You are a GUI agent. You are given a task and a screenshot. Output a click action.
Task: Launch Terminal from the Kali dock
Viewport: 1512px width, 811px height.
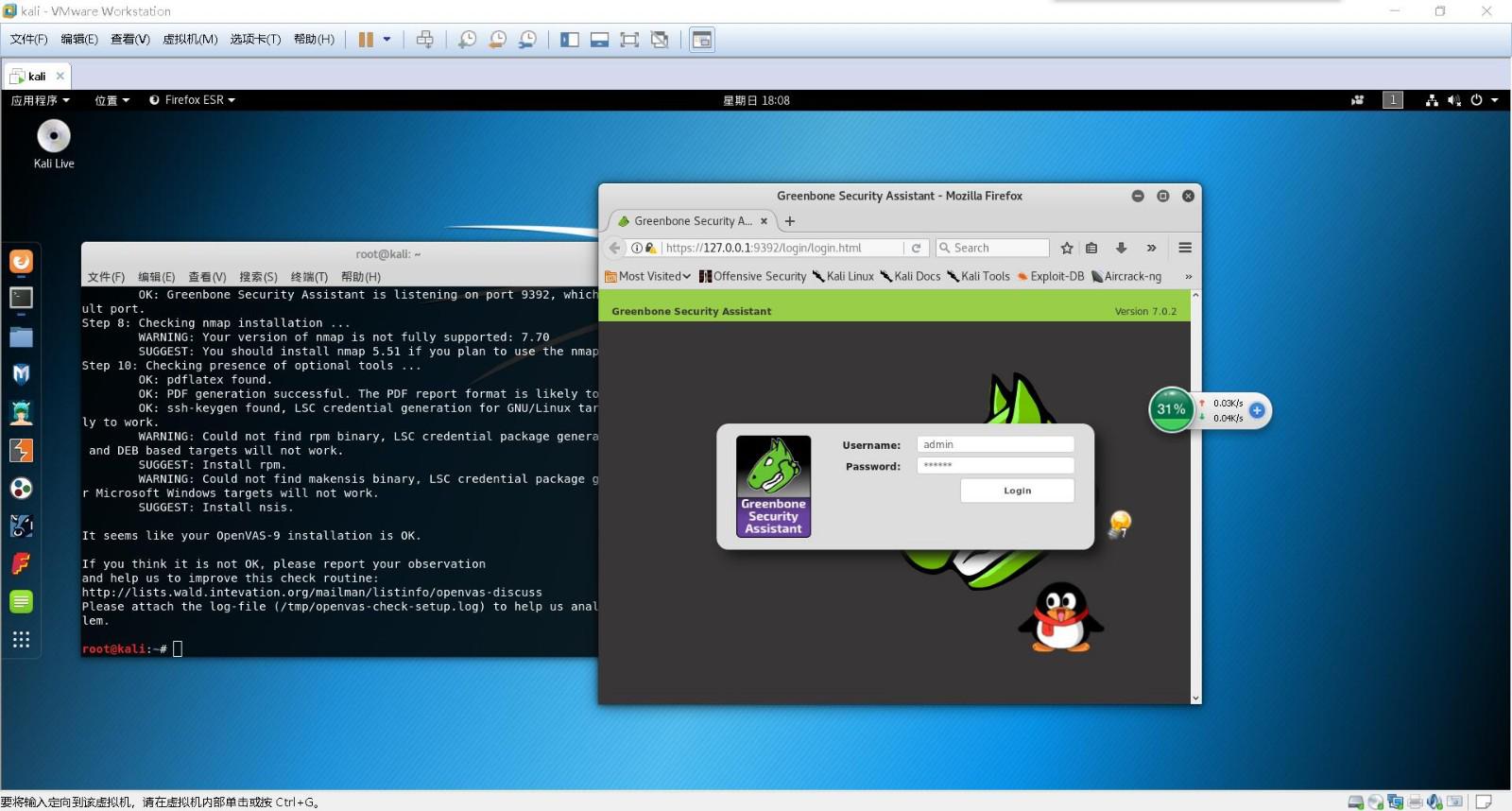click(21, 299)
